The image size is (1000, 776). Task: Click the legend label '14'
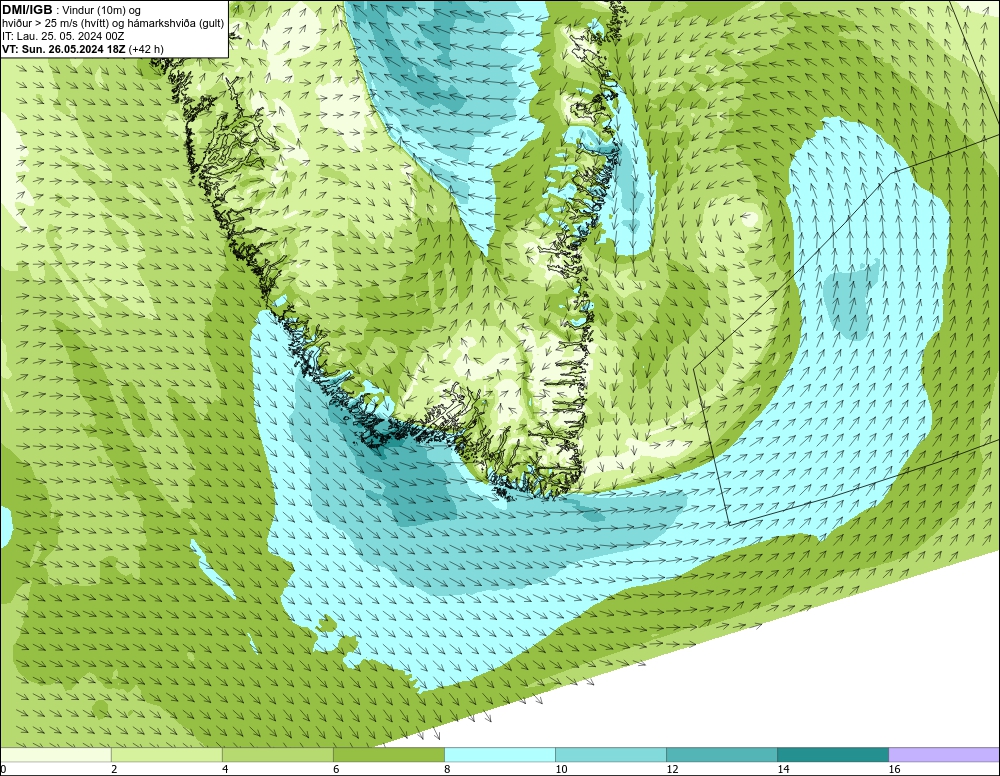coord(783,770)
